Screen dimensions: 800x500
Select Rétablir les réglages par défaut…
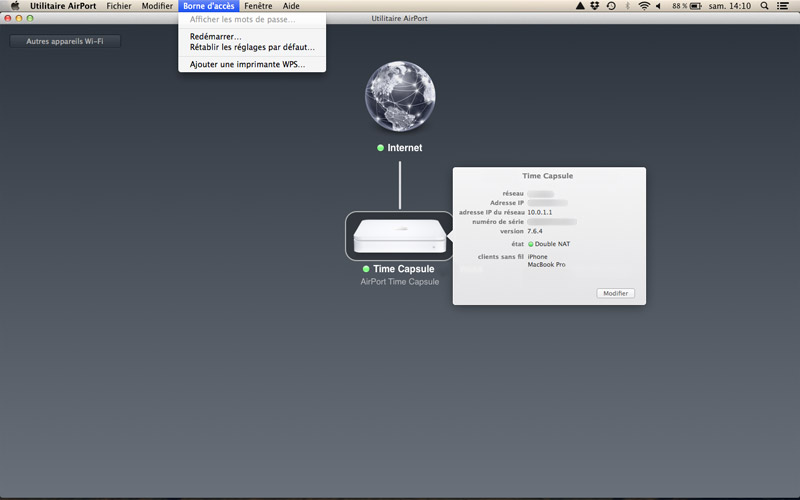click(x=252, y=47)
